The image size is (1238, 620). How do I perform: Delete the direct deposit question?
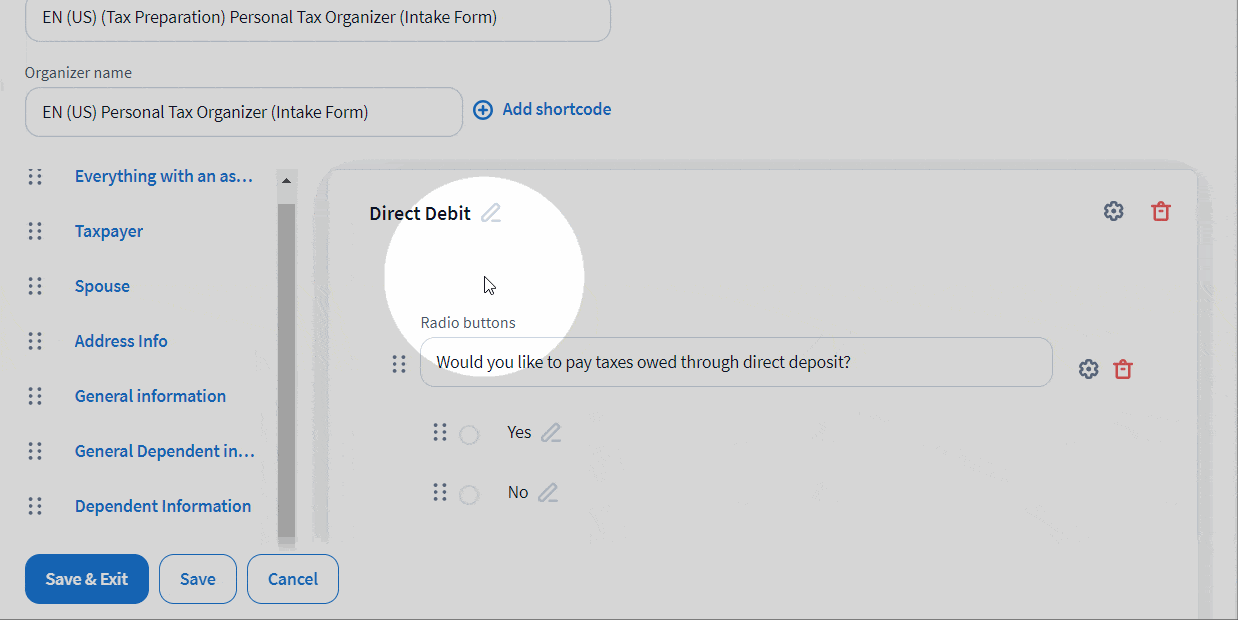click(1123, 369)
